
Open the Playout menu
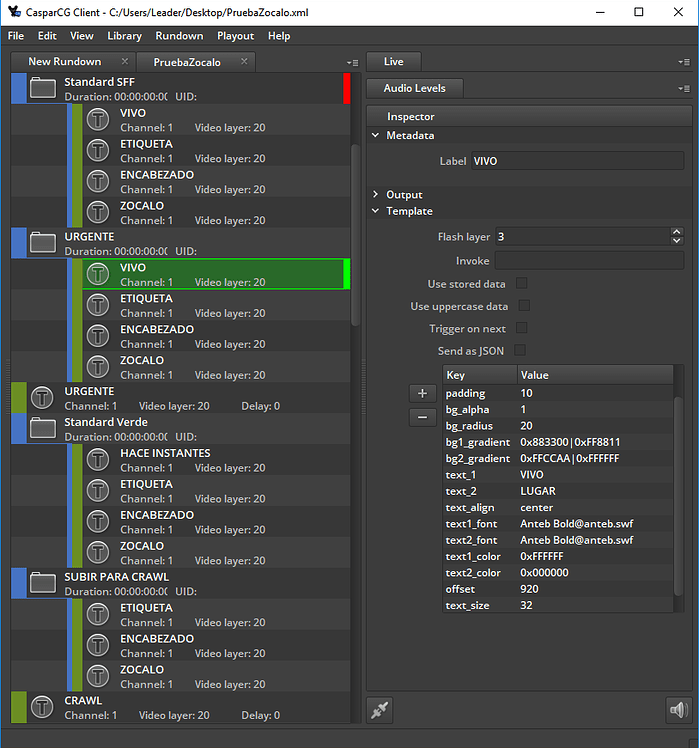point(235,36)
